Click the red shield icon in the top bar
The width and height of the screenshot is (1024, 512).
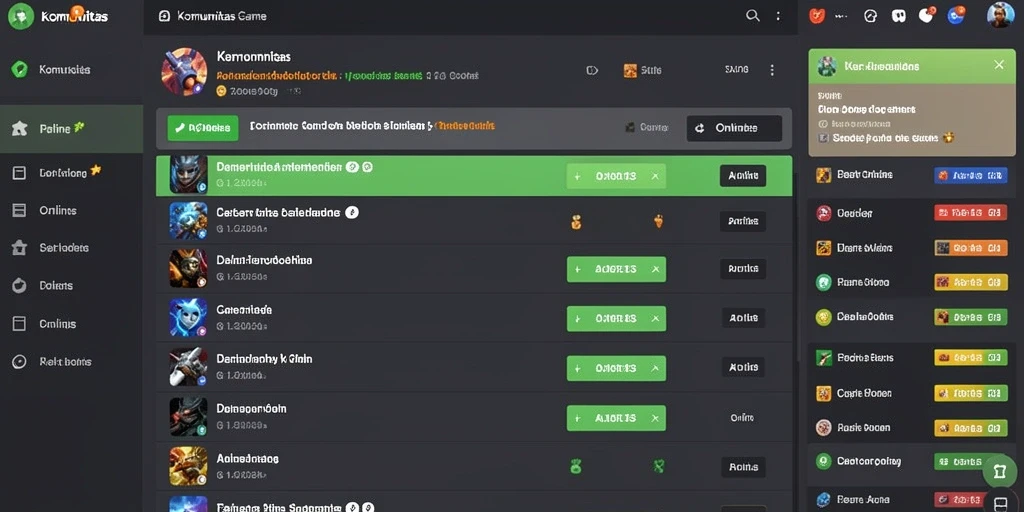point(817,16)
